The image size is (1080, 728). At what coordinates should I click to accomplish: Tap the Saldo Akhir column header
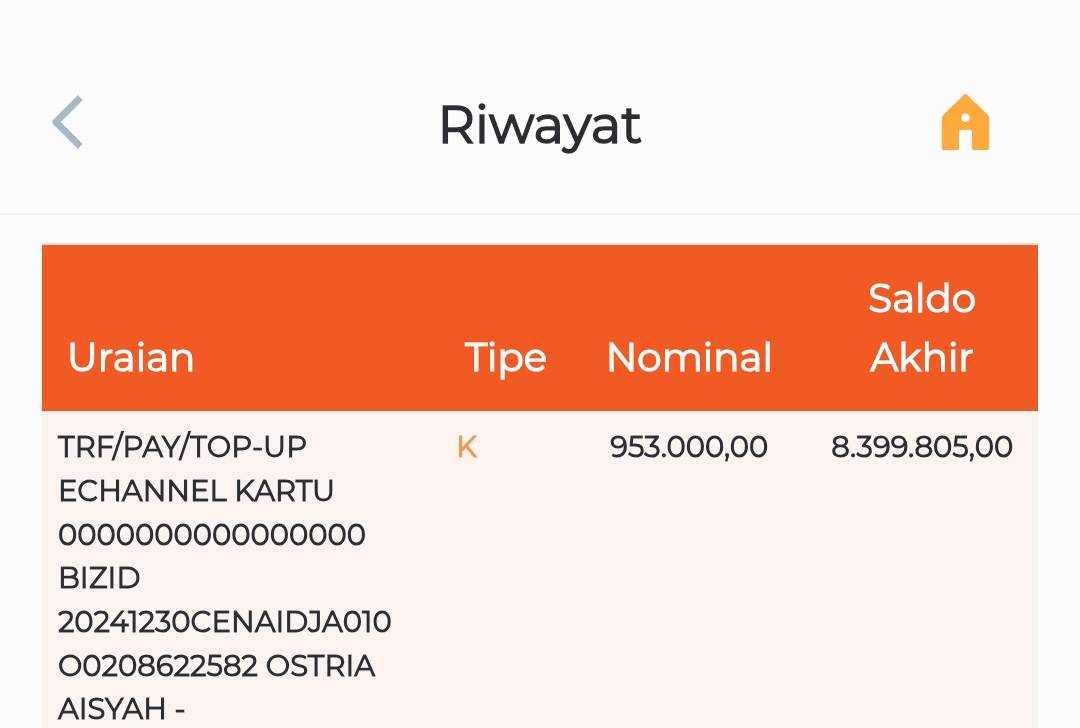[921, 328]
